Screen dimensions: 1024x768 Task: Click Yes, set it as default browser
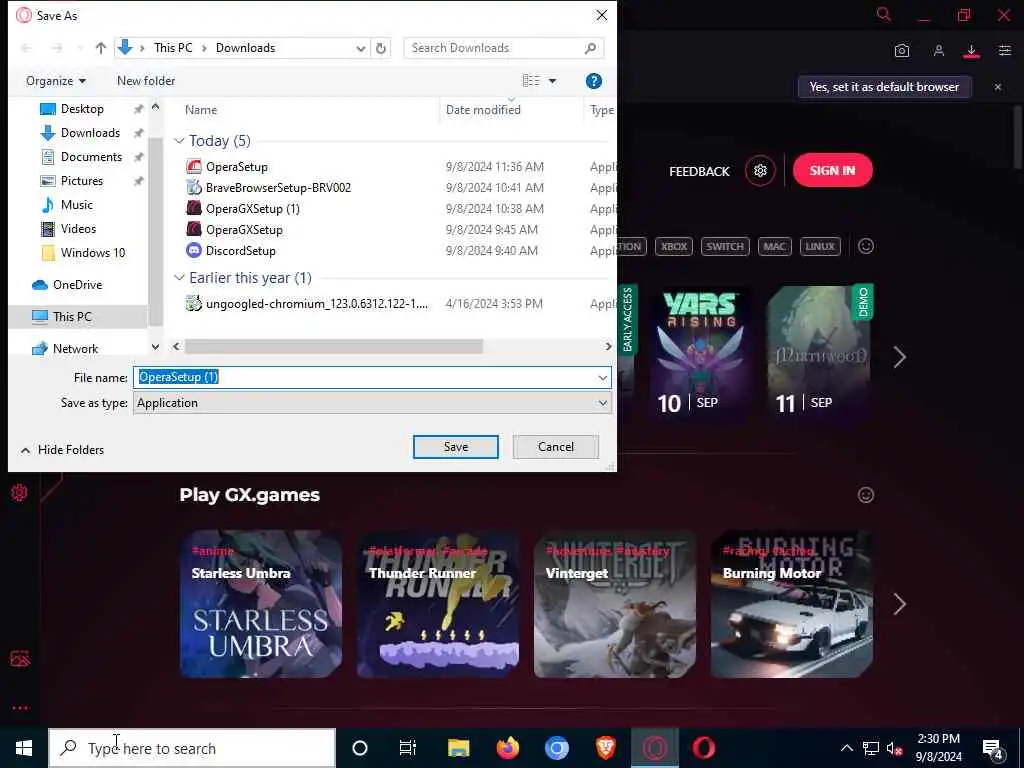coord(884,87)
